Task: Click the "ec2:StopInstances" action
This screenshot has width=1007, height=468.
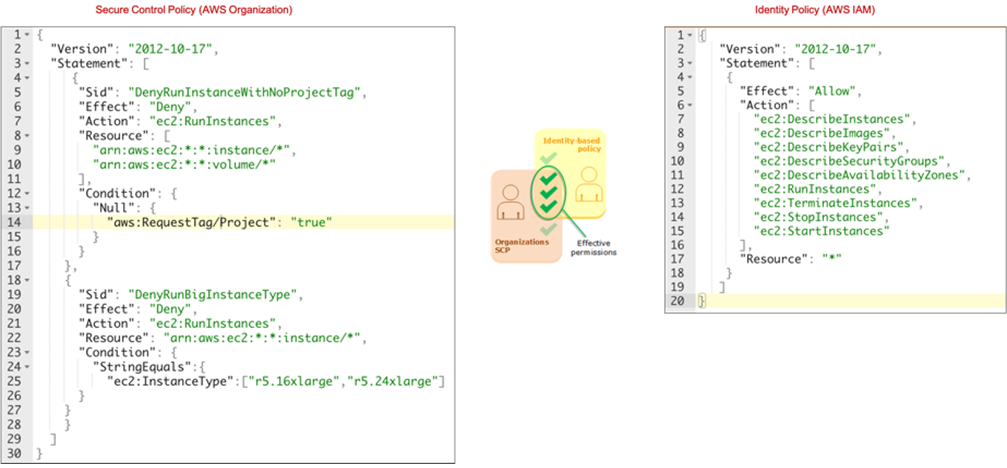Action: 819,217
